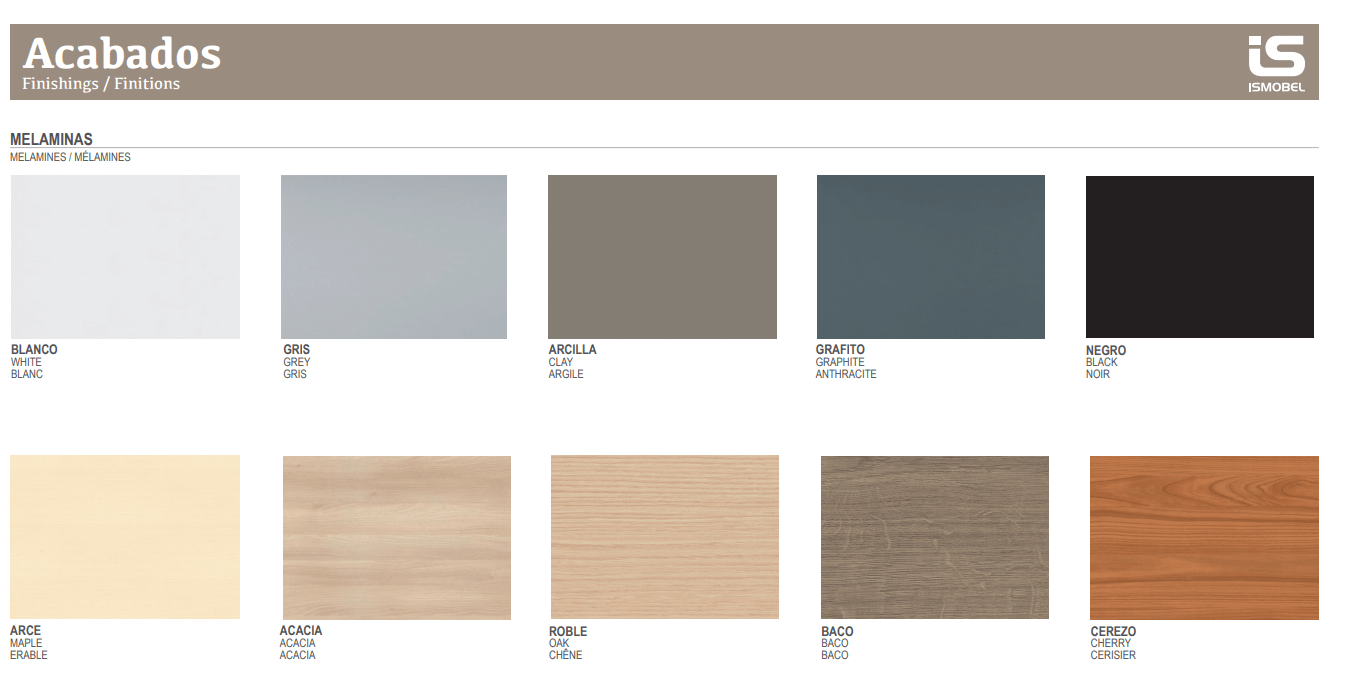Image resolution: width=1345 pixels, height=676 pixels.
Task: Click the CEREZO label text
Action: point(1113,631)
